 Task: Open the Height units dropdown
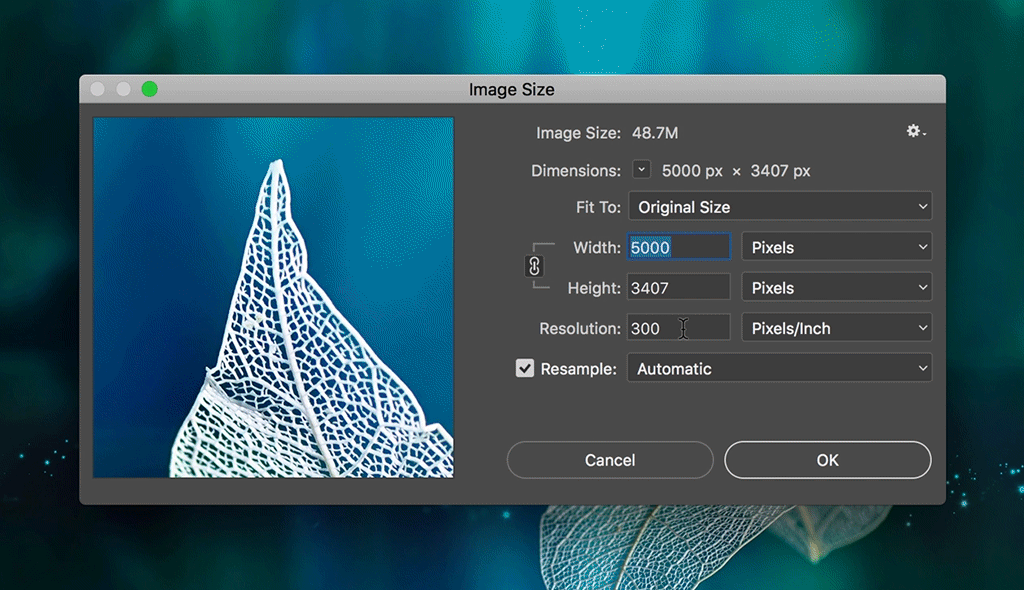click(x=836, y=288)
